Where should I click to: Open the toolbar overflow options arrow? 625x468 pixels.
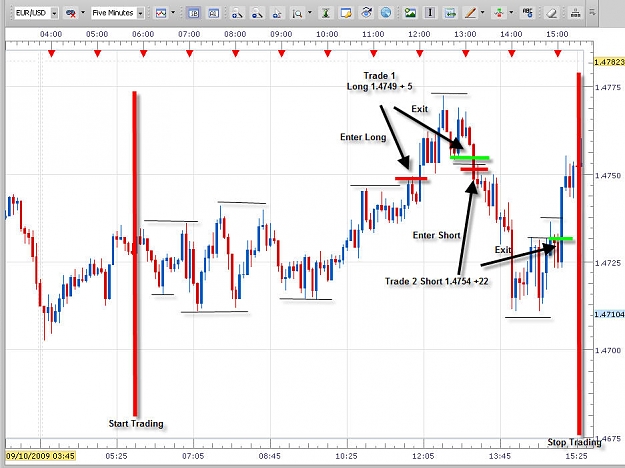point(592,13)
